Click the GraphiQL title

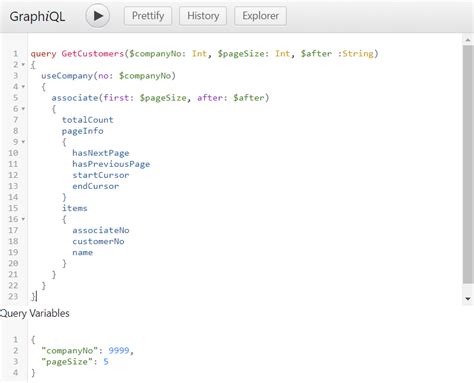(37, 16)
